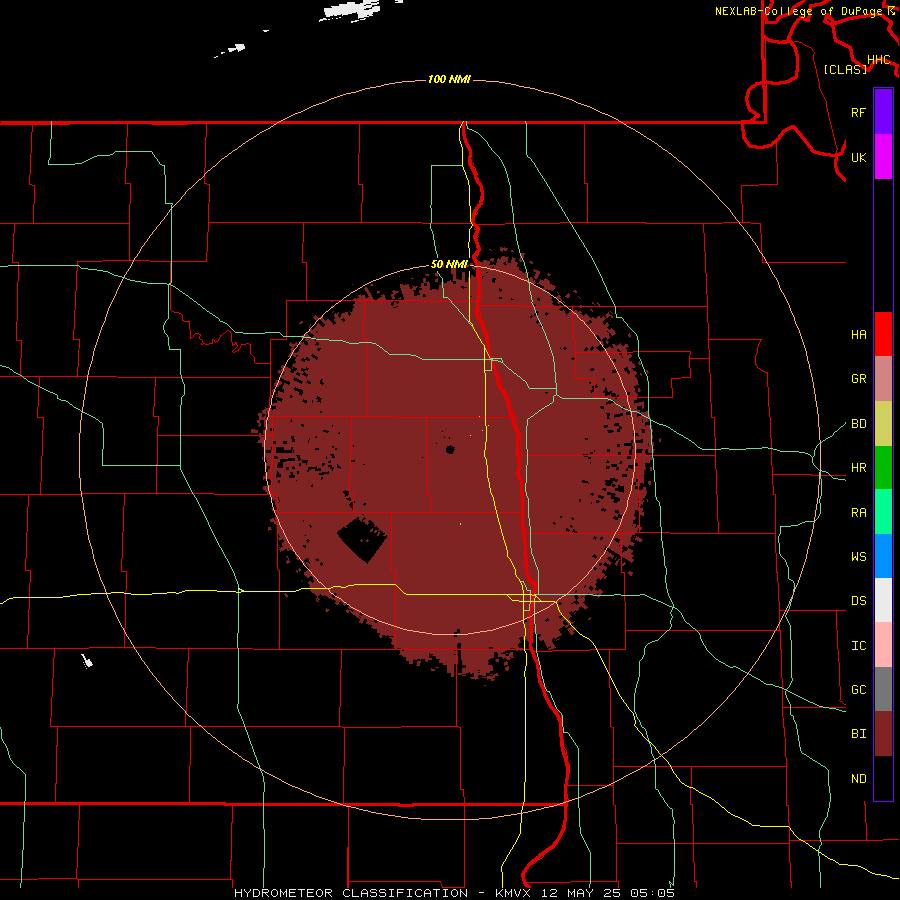Click the '50 NMI' range ring label
Screen dimensions: 900x900
pyautogui.click(x=449, y=264)
